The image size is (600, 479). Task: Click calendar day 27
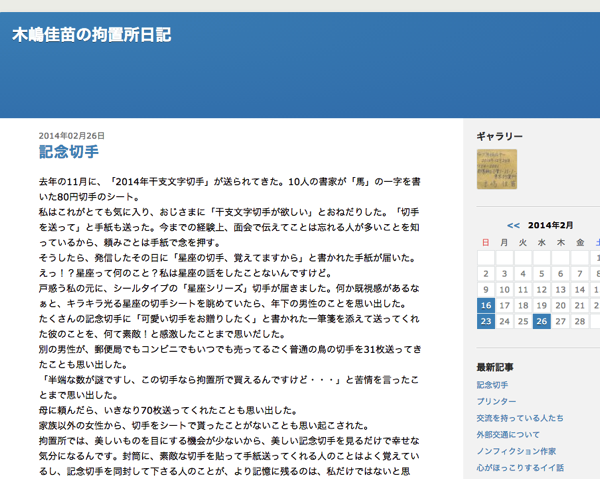[x=561, y=321]
